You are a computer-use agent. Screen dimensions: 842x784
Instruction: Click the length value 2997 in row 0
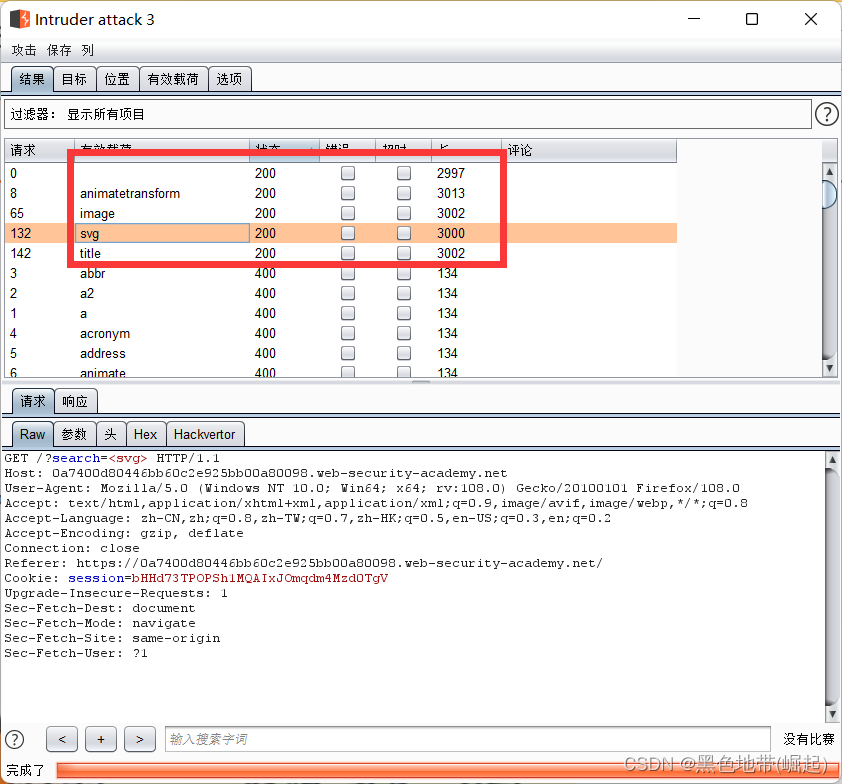tap(451, 173)
